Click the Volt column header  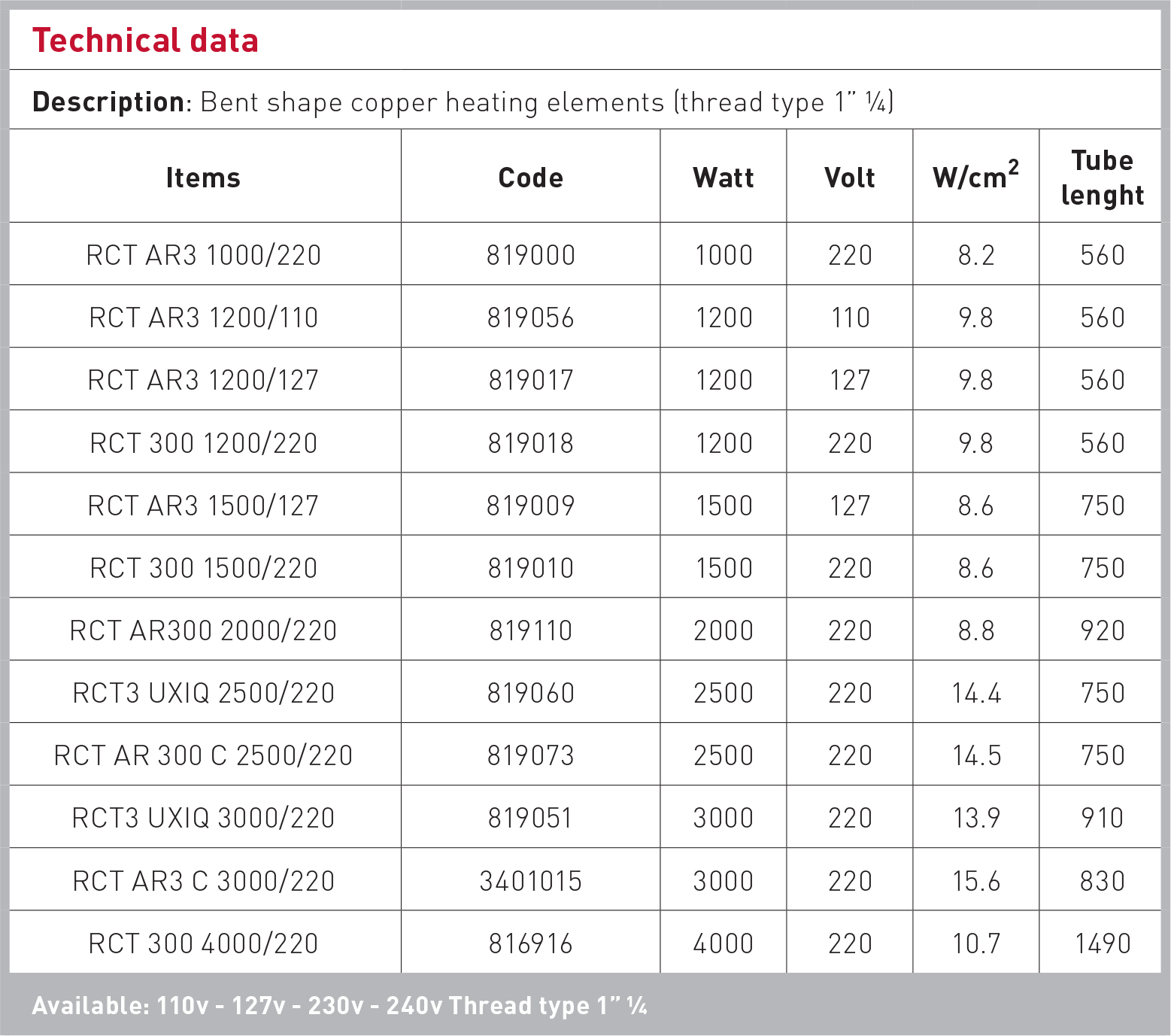point(850,178)
